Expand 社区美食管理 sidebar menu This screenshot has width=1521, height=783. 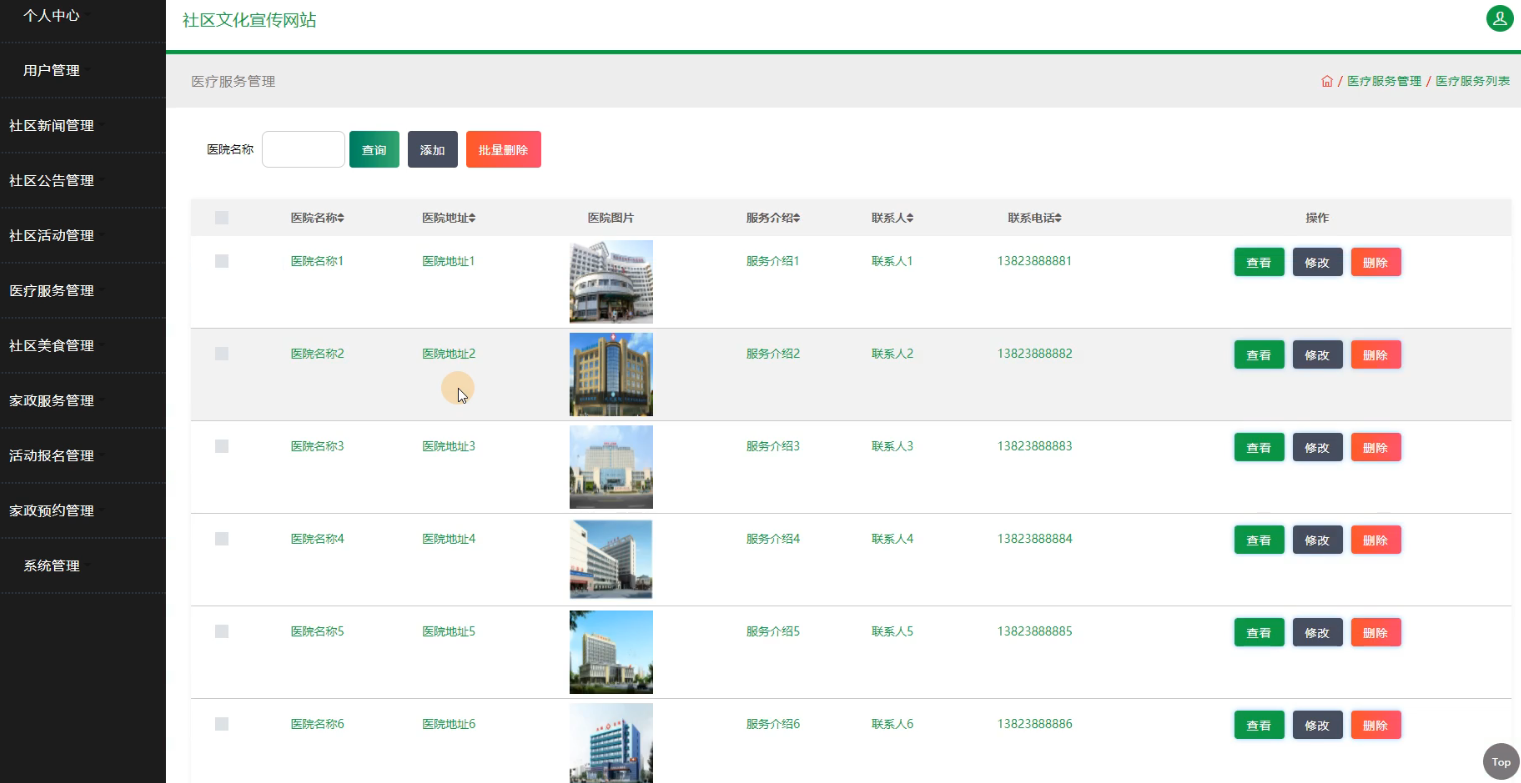click(x=82, y=346)
